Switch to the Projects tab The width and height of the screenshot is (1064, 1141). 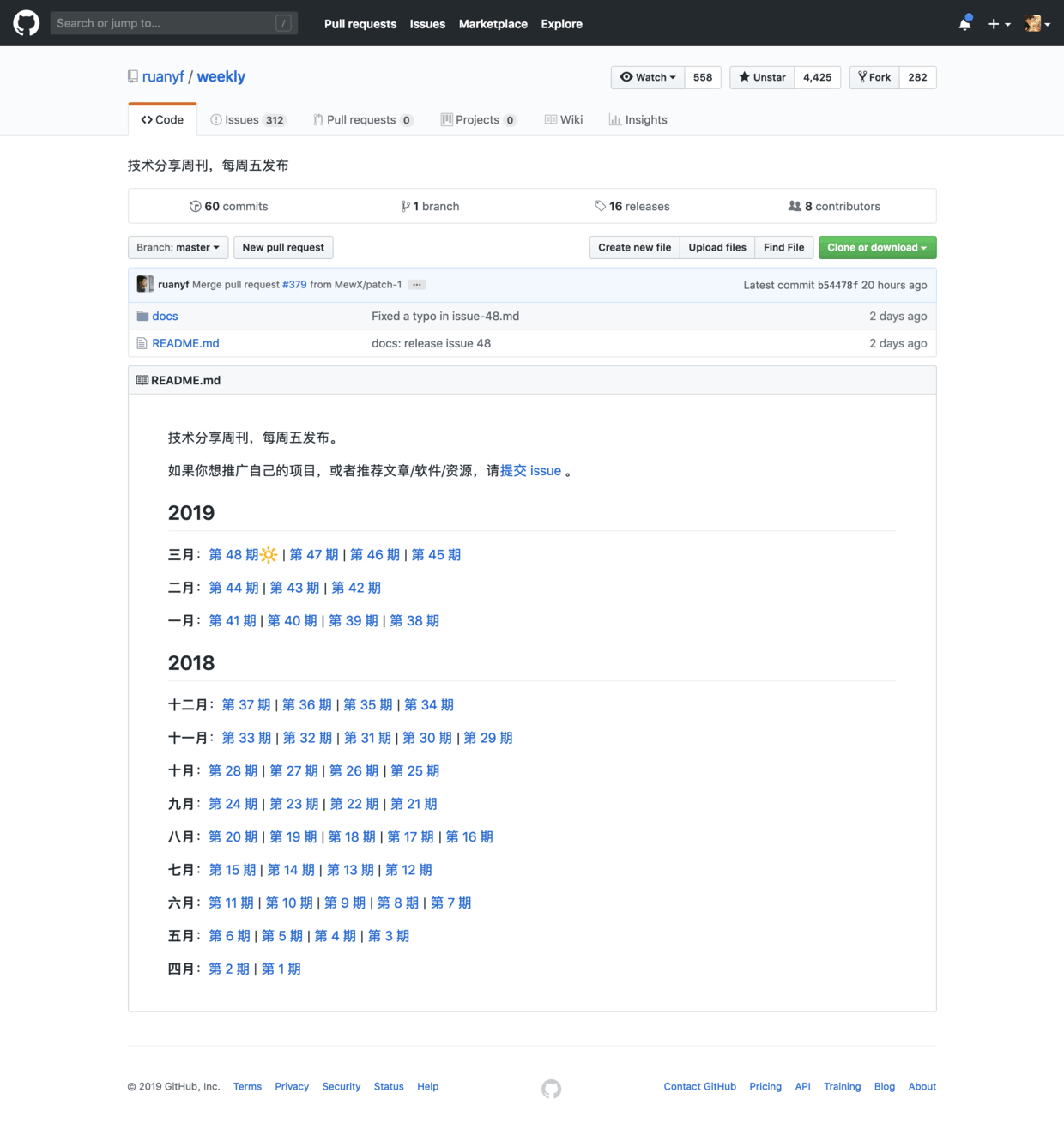click(x=479, y=120)
